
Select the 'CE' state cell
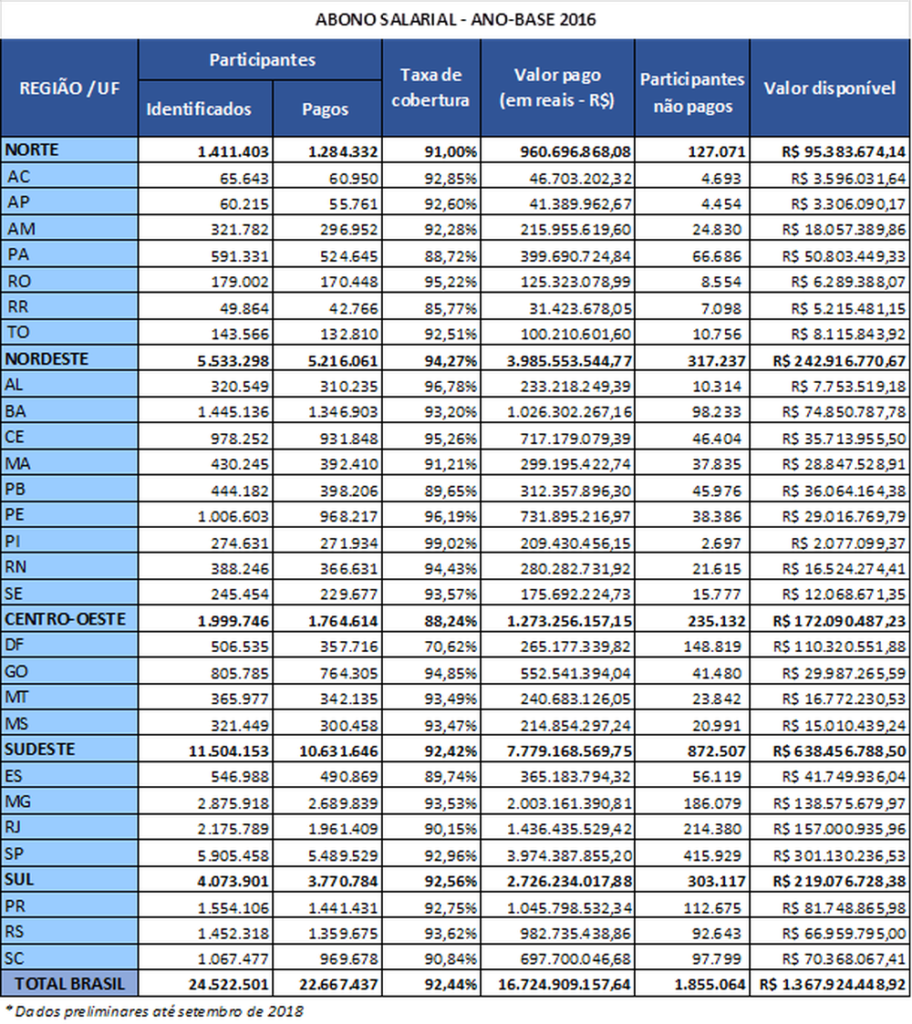[x=69, y=437]
